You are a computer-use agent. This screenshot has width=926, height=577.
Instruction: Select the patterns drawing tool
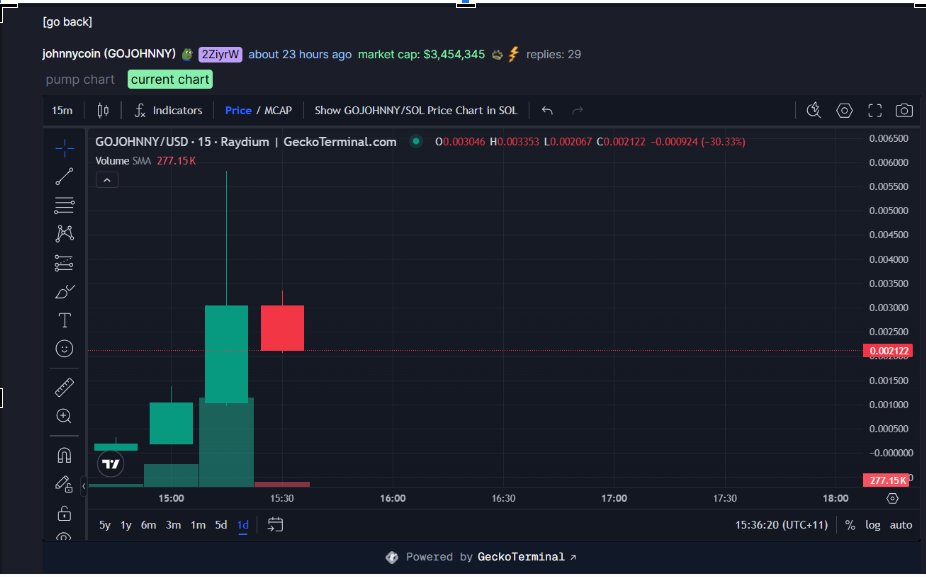(64, 233)
